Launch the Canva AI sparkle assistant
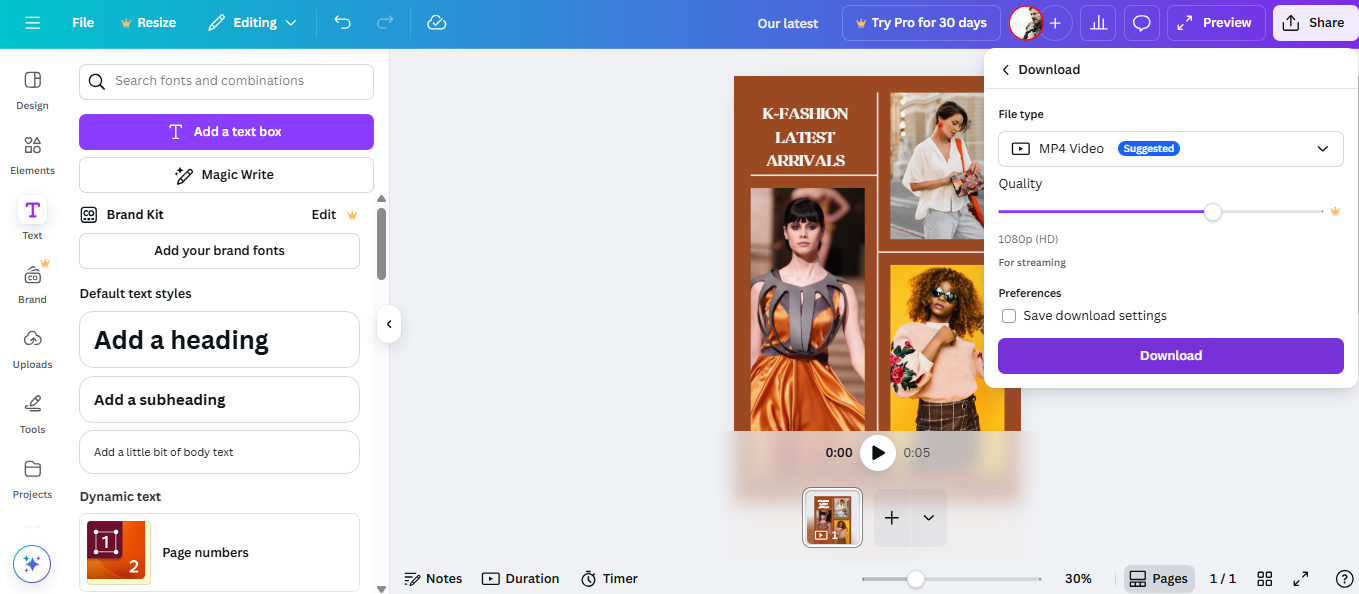Screen dimensions: 1359x594 click(x=32, y=564)
